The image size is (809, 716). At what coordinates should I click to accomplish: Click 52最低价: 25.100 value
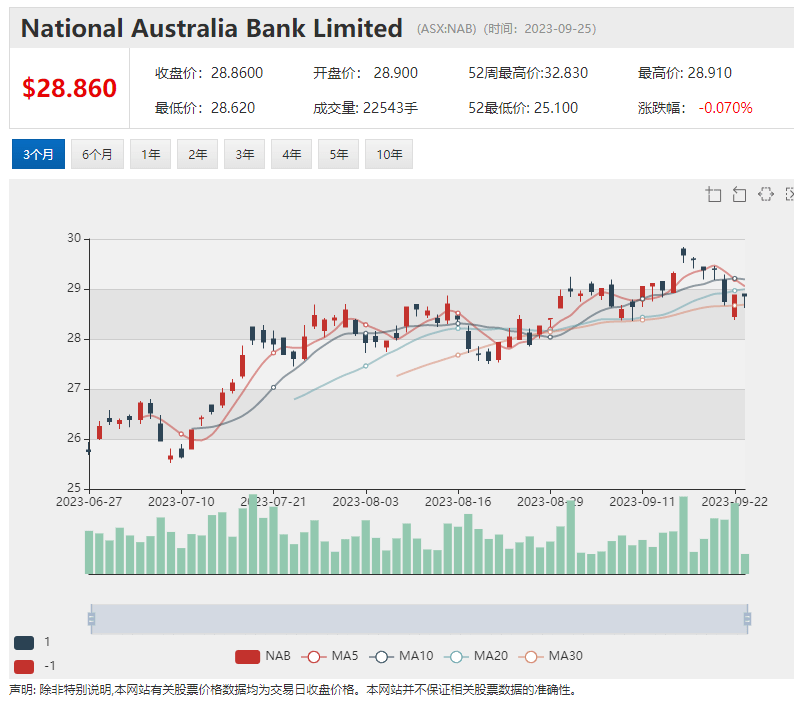pyautogui.click(x=523, y=108)
